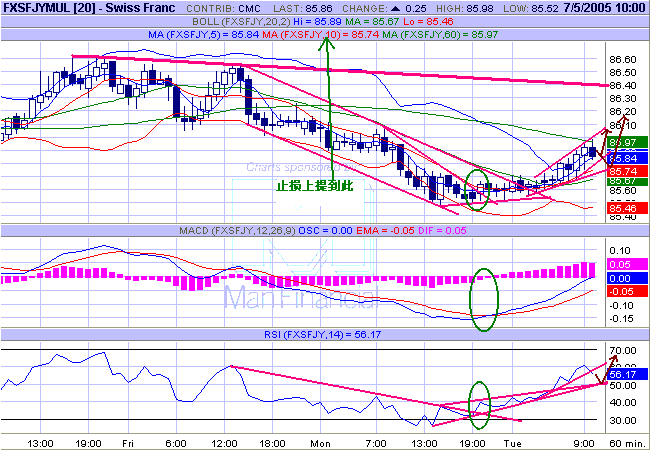Click the LAST: 85.86 value
Image resolution: width=650 pixels, height=450 pixels.
point(303,9)
